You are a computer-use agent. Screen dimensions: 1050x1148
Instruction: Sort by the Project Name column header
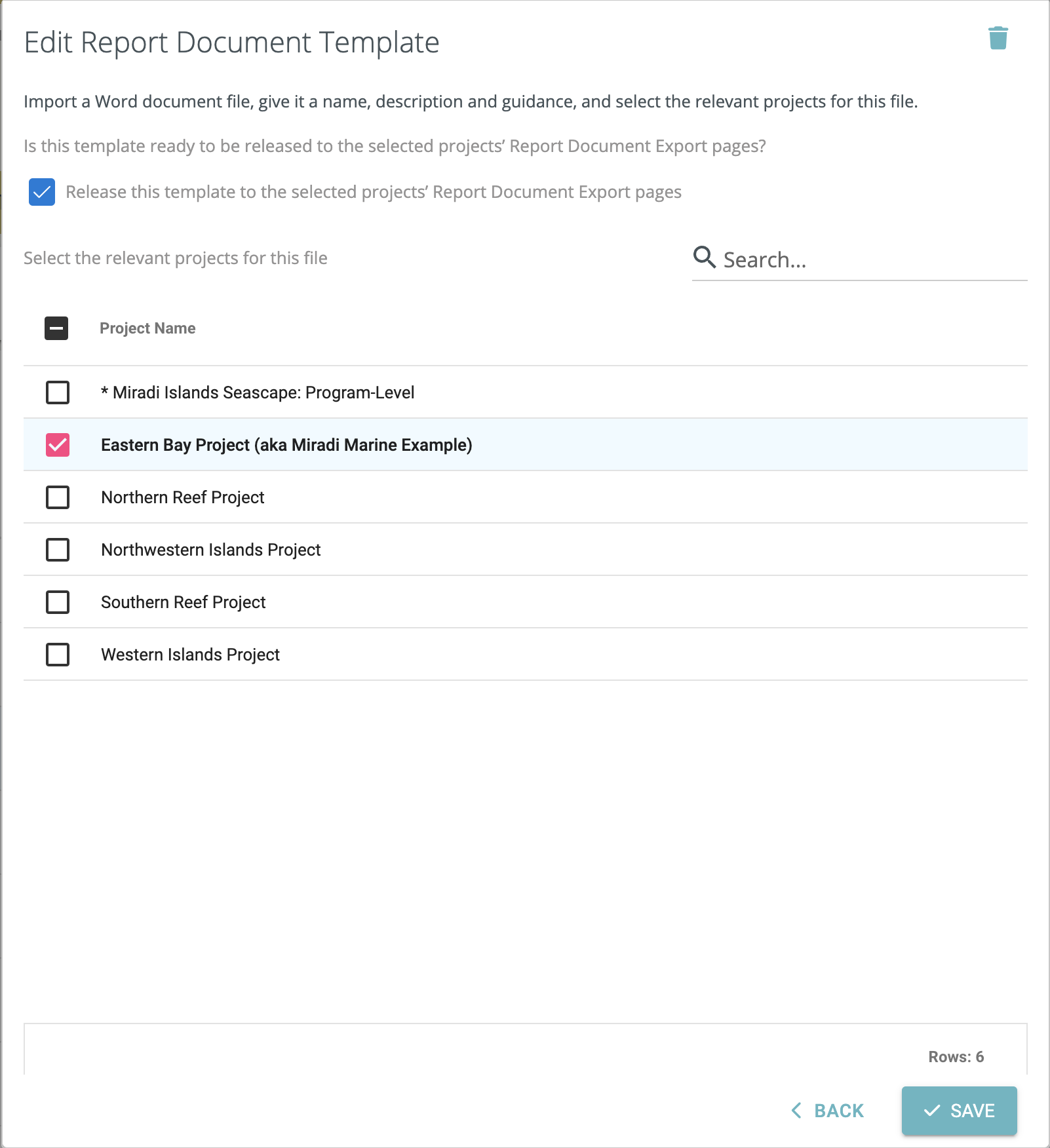[x=147, y=328]
